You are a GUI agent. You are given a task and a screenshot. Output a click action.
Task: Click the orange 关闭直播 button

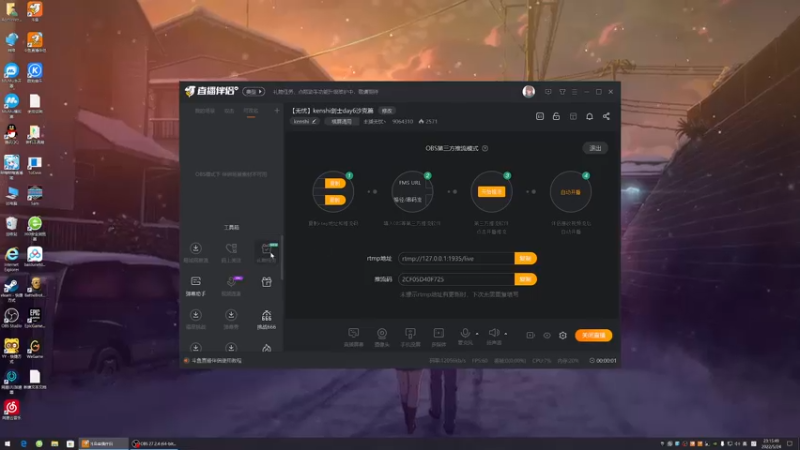pyautogui.click(x=593, y=336)
